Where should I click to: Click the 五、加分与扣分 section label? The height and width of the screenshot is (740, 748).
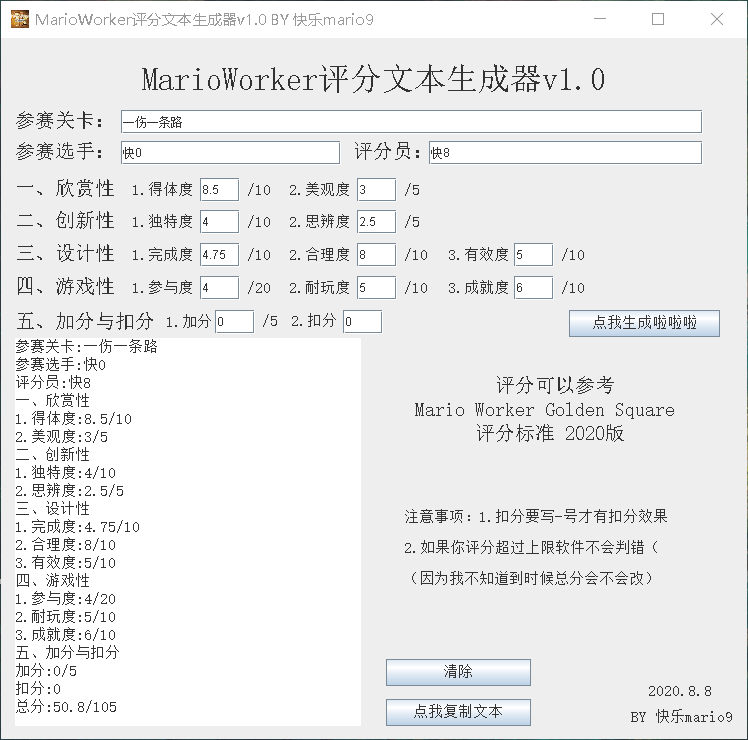click(x=85, y=321)
